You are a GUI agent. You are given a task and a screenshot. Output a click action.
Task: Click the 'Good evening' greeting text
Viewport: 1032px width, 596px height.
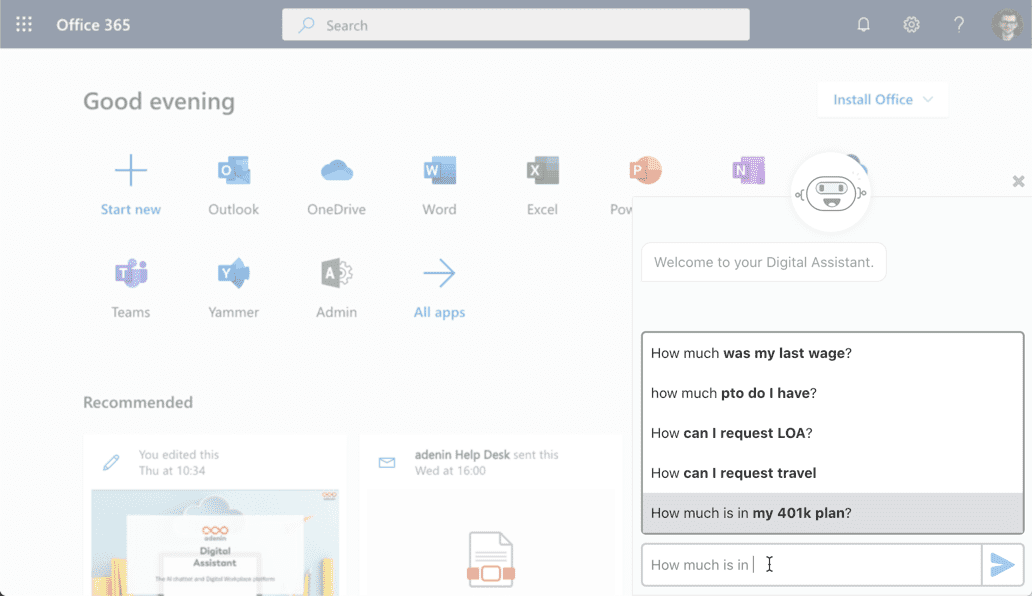pyautogui.click(x=159, y=101)
